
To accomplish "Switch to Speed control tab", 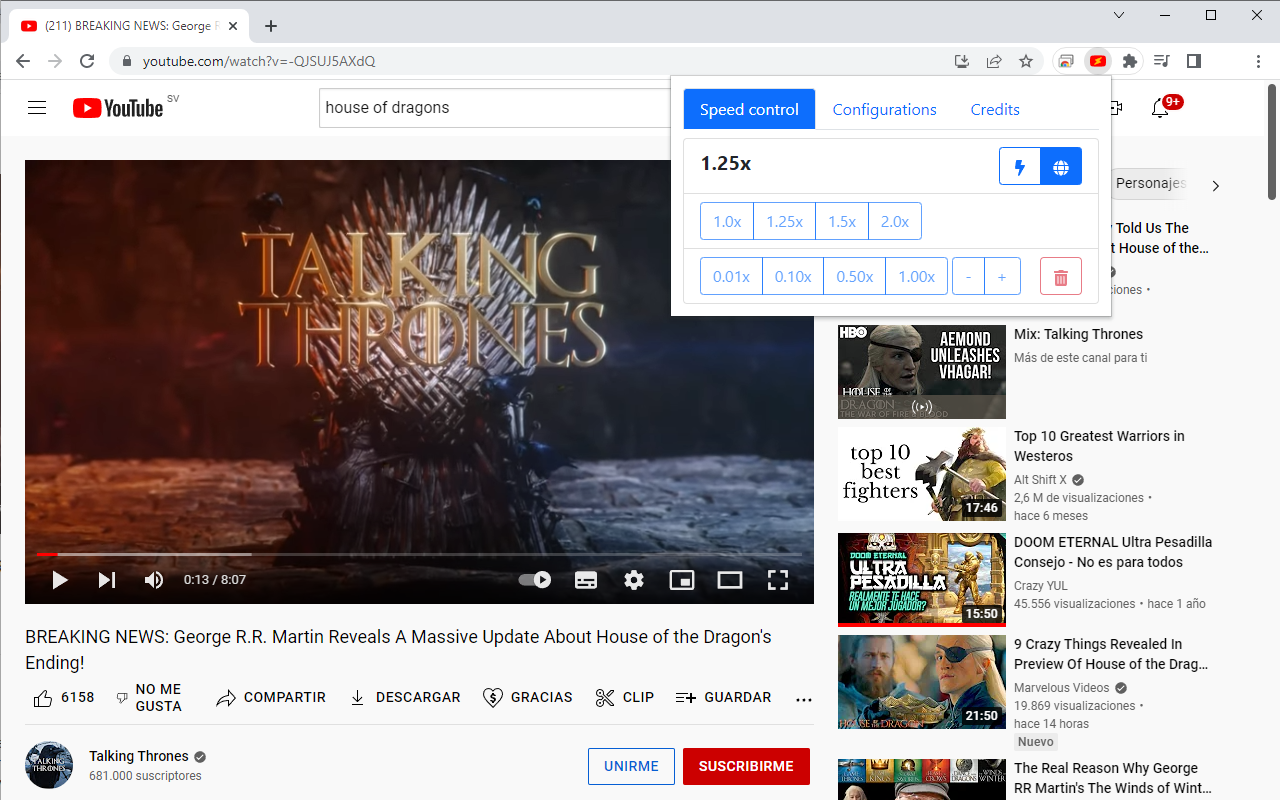I will (x=749, y=109).
